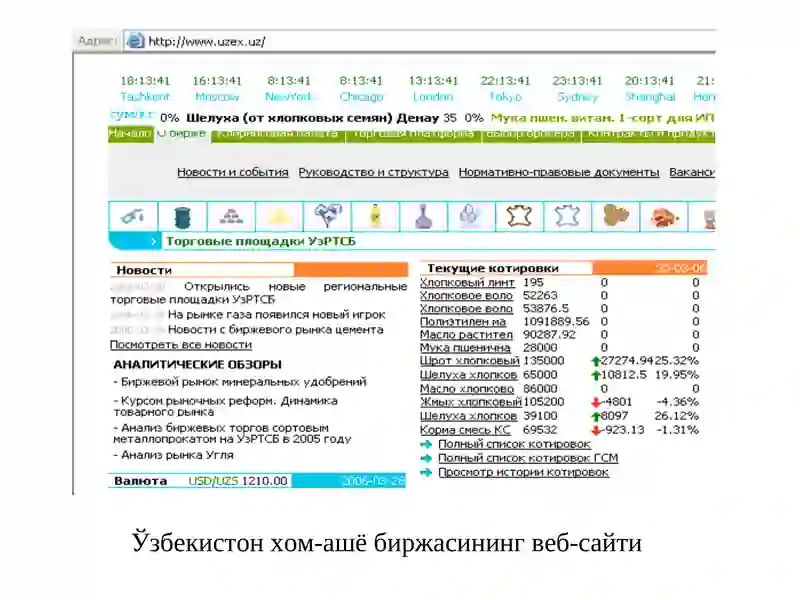Image resolution: width=800 pixels, height=600 pixels.
Task: Click red down arrow in Жмых хлопковый row
Action: point(595,403)
